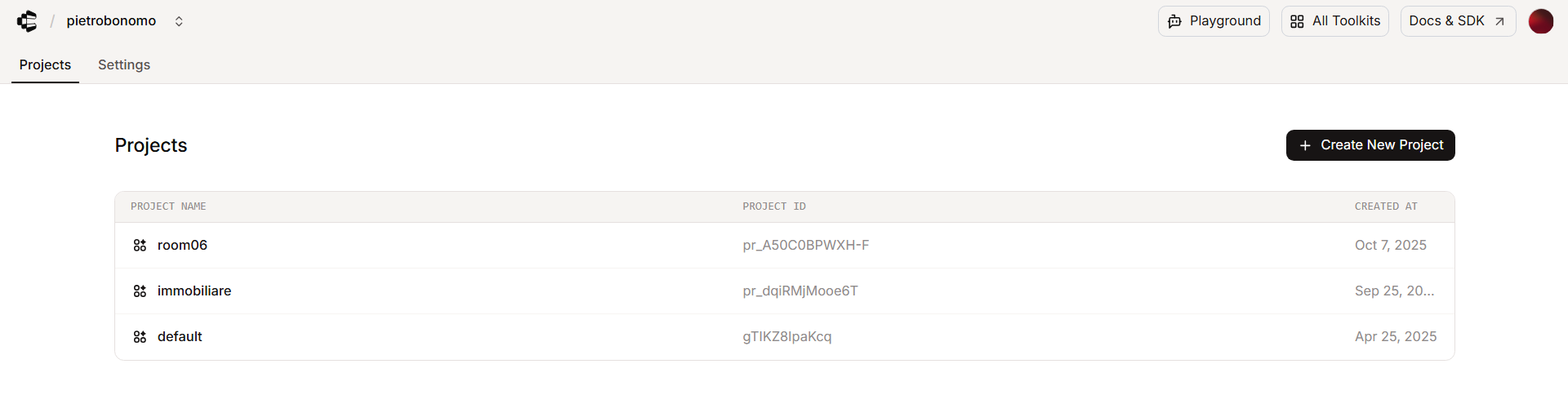Click the user avatar circle
This screenshot has width=1568, height=395.
point(1540,21)
